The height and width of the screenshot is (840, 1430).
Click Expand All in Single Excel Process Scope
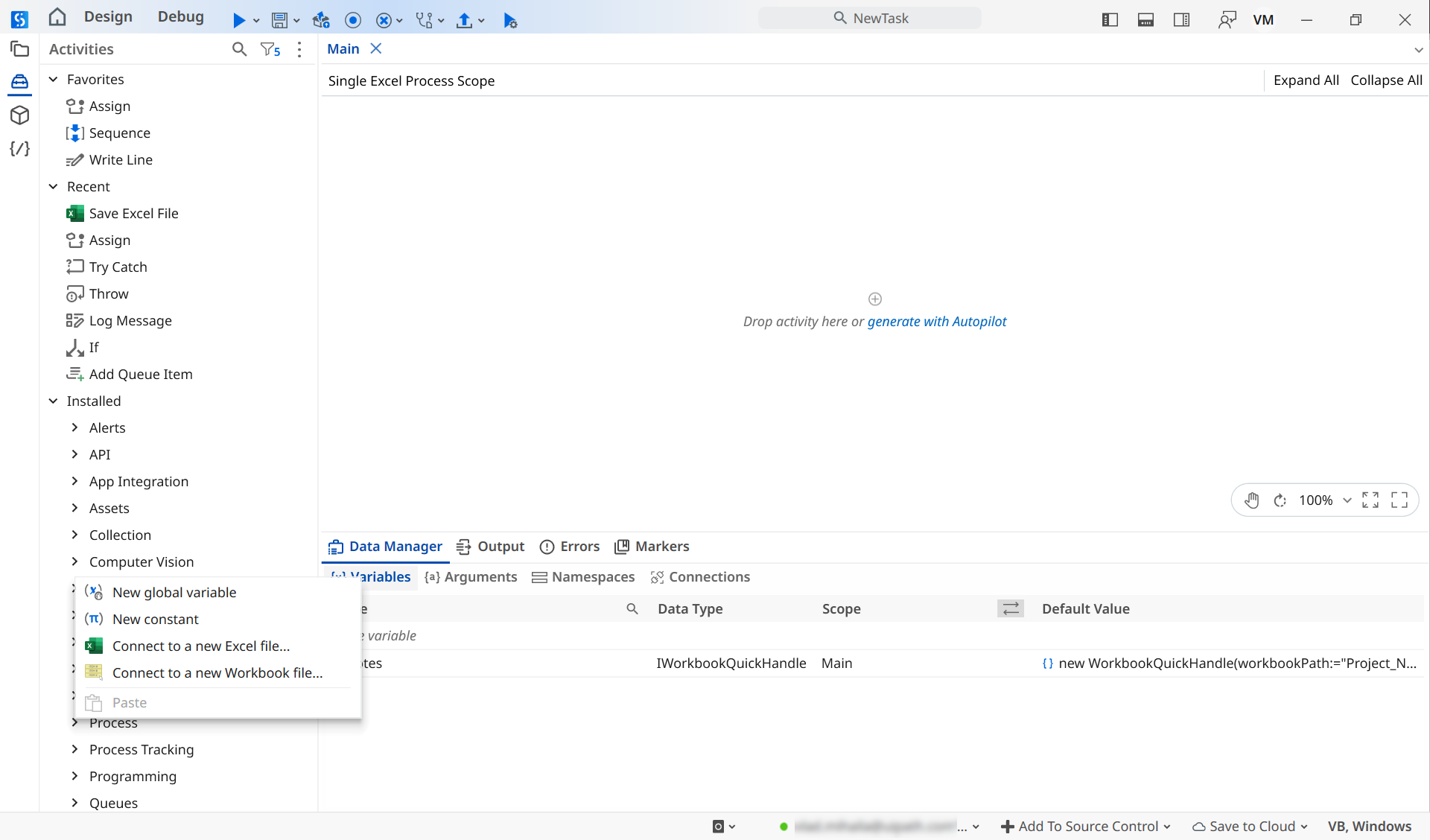pyautogui.click(x=1306, y=80)
